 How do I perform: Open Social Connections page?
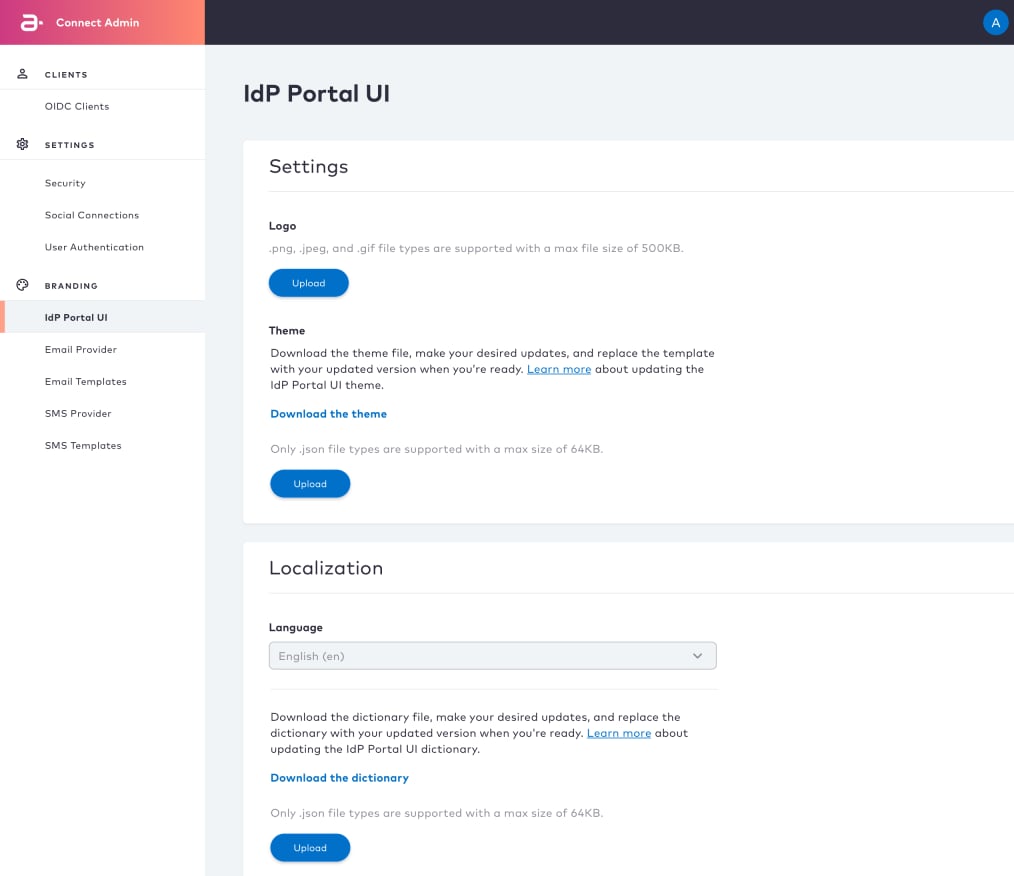click(92, 215)
